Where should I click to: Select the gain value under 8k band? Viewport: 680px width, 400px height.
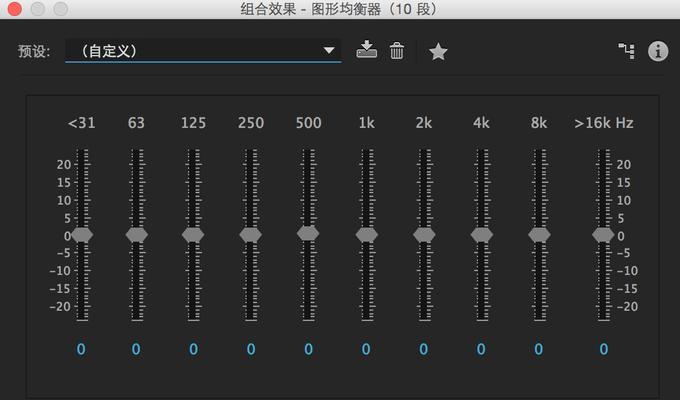click(539, 349)
